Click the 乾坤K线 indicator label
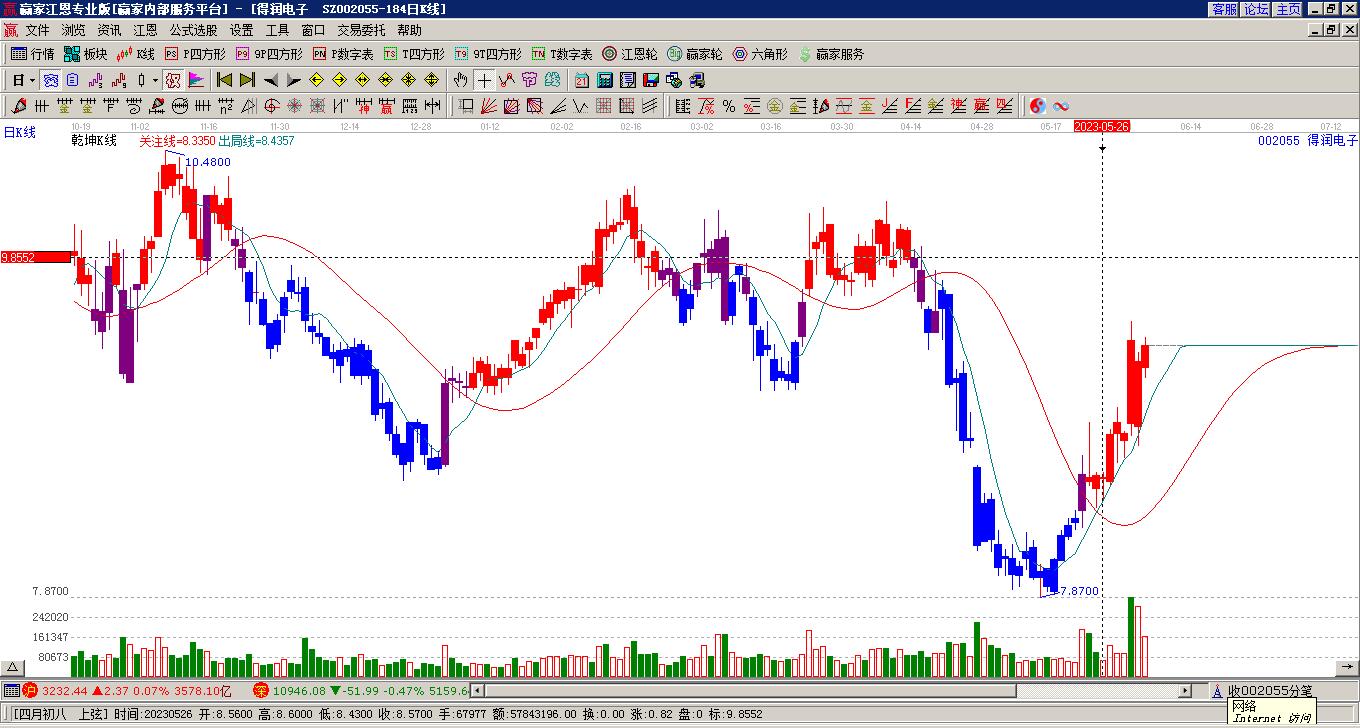Viewport: 1360px width, 728px height. (94, 141)
